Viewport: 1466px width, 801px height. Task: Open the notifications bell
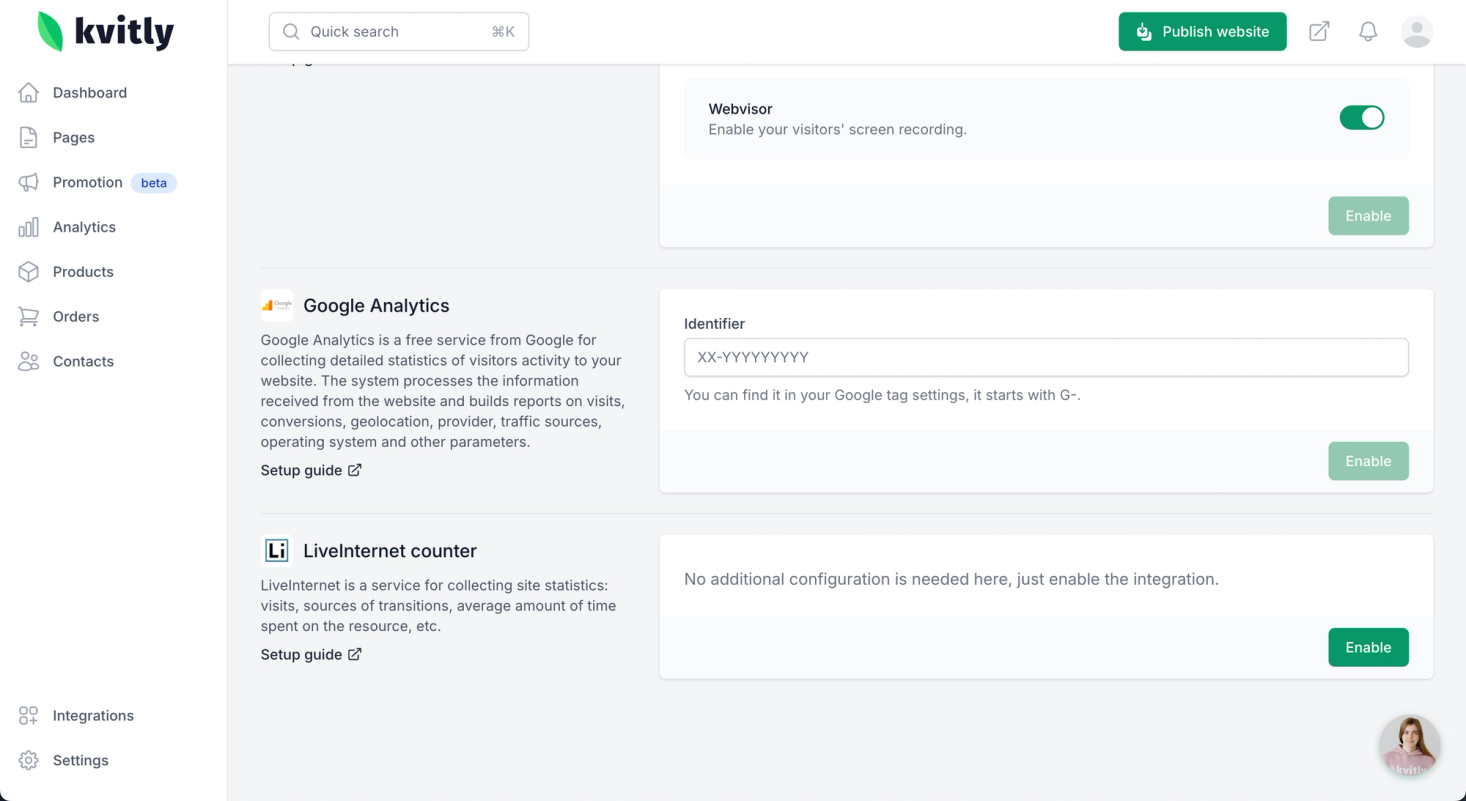1368,32
